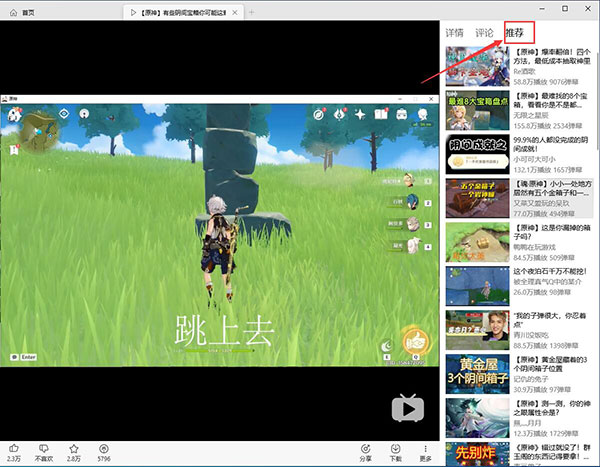Click the 下载 download icon
600x467 pixels.
coord(395,447)
